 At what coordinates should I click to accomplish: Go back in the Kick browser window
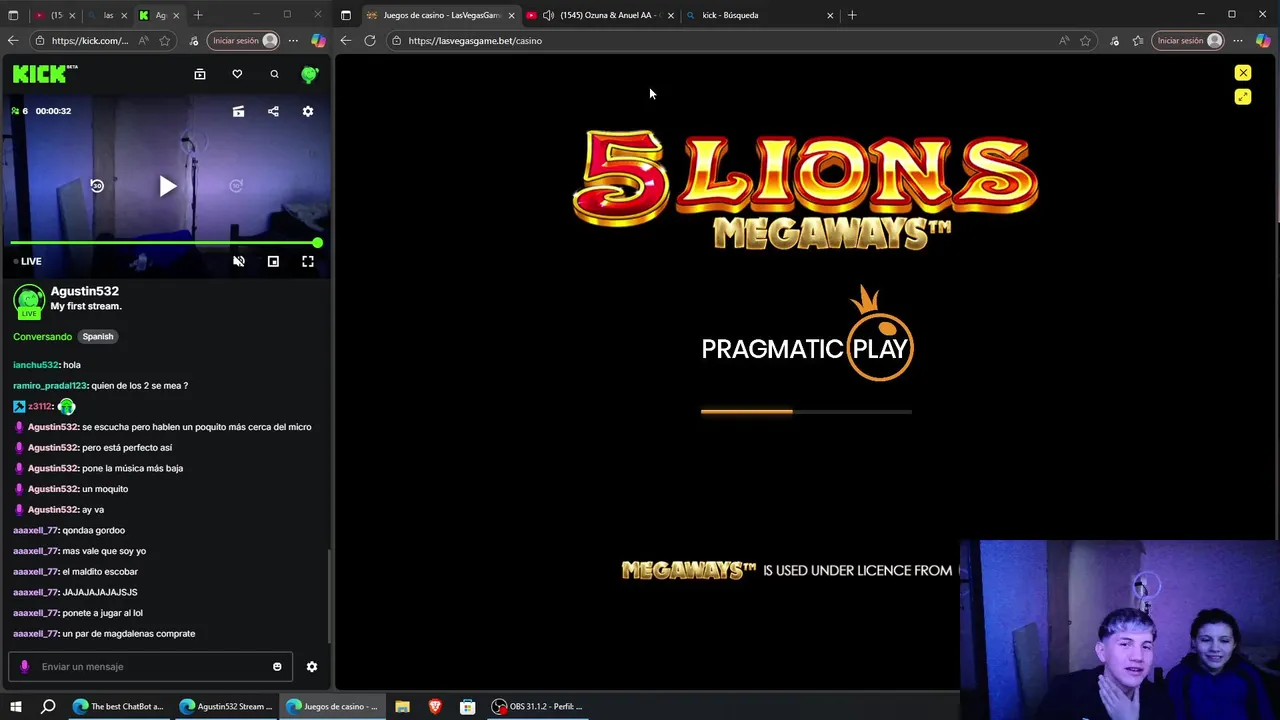13,41
